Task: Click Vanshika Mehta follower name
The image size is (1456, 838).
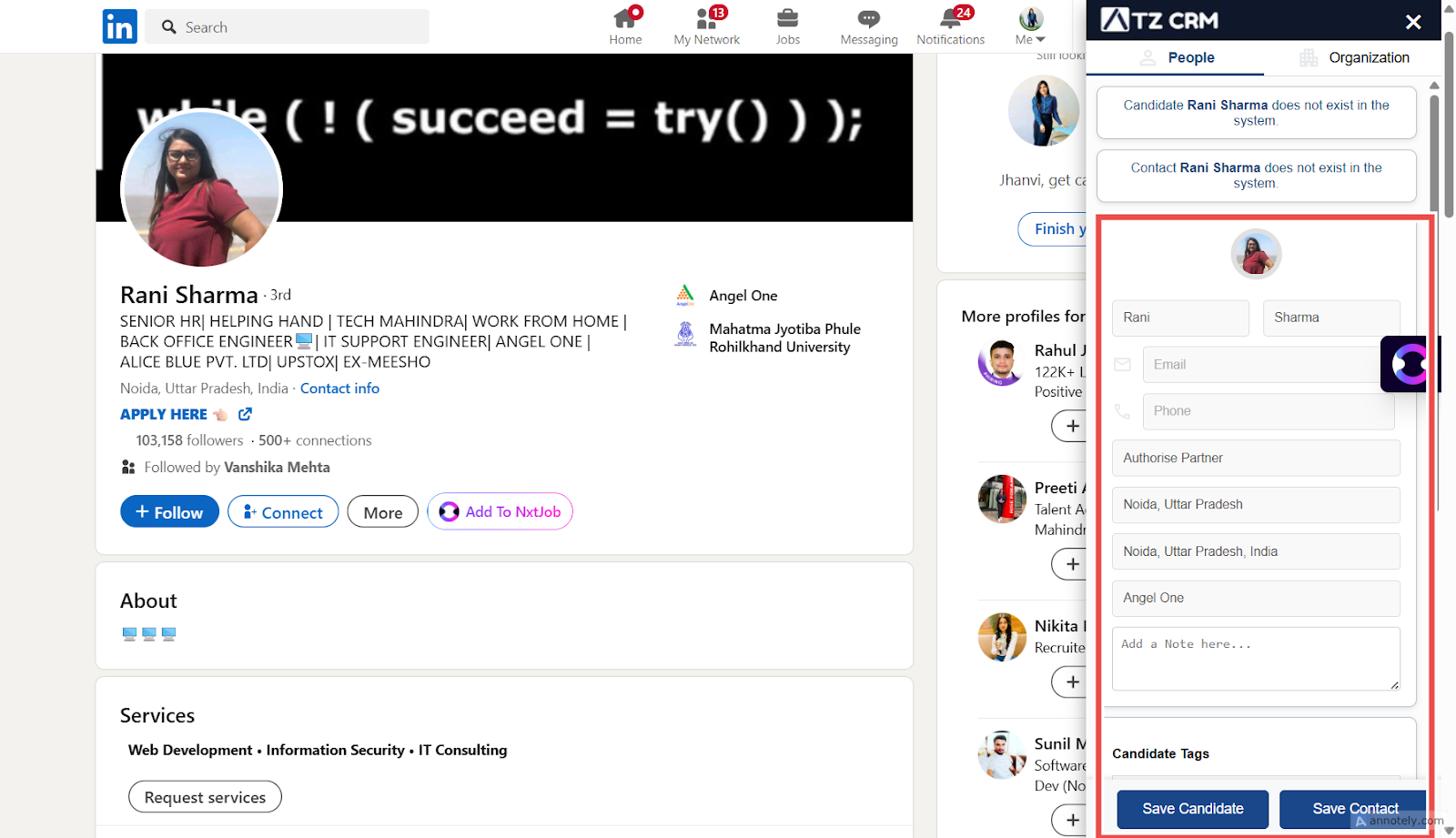Action: [277, 468]
